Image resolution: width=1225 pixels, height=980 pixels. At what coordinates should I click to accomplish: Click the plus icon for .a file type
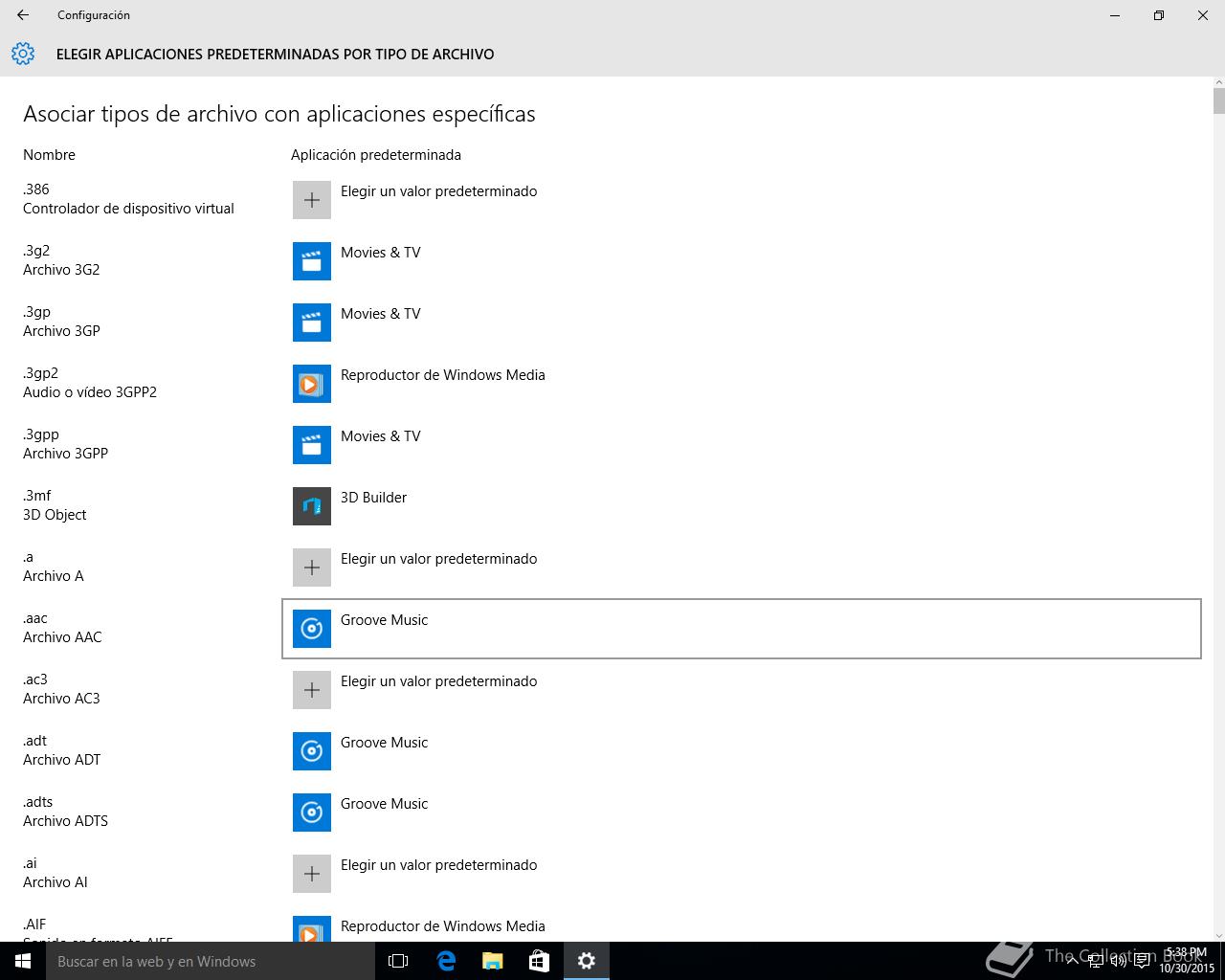312,568
